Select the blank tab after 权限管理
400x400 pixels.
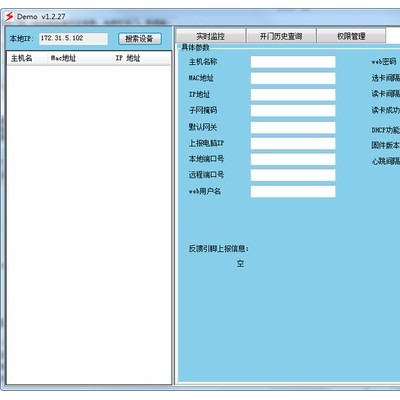393,35
